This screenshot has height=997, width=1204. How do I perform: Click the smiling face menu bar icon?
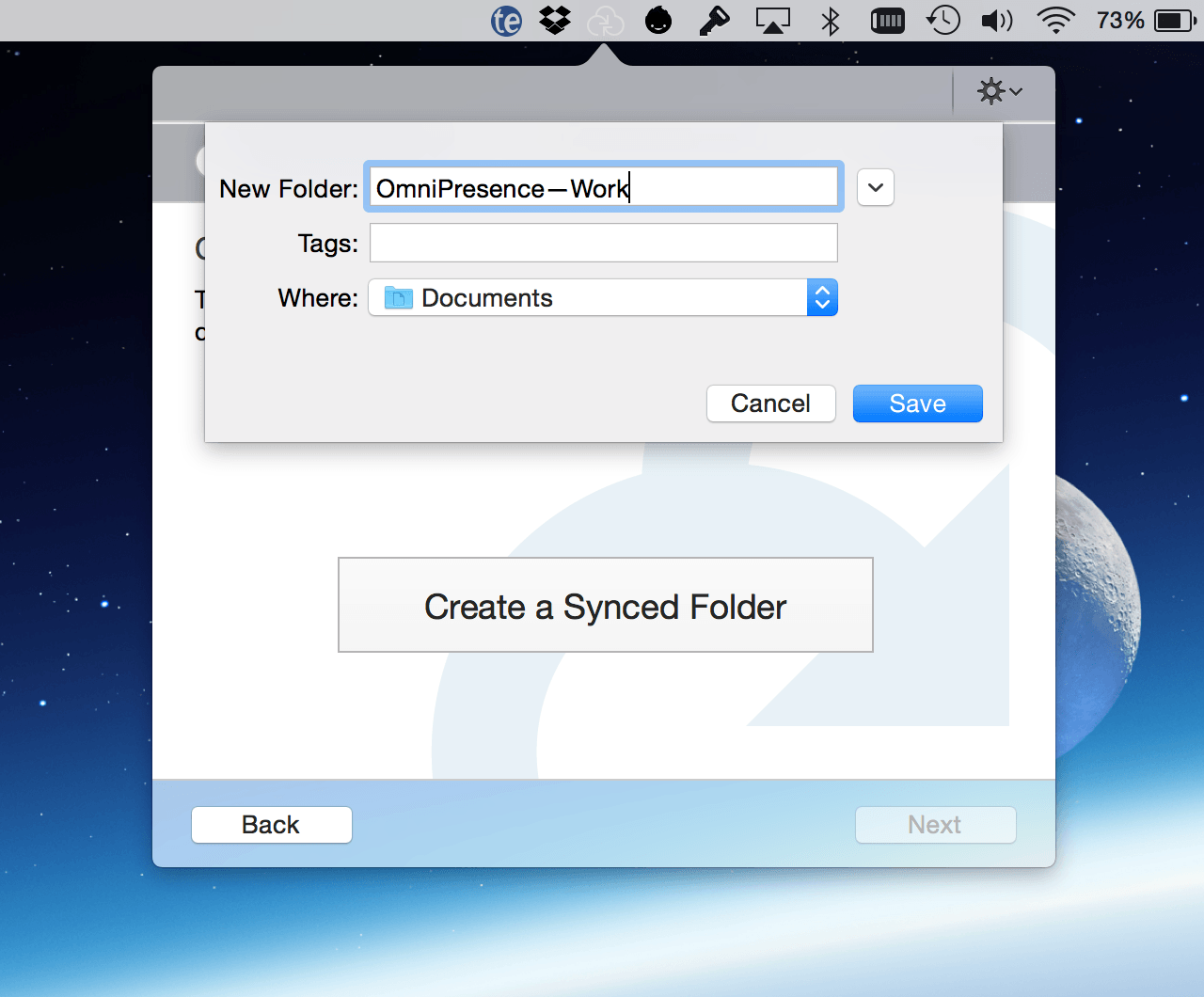click(x=658, y=21)
